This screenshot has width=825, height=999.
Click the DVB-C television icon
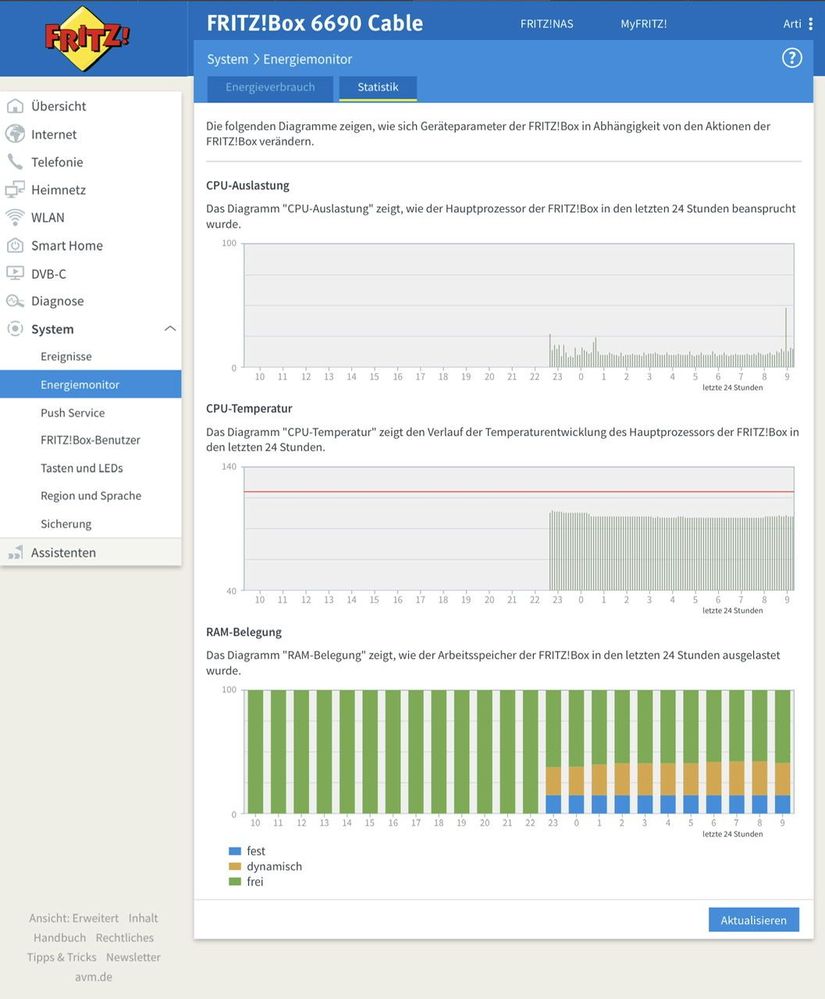tap(15, 273)
